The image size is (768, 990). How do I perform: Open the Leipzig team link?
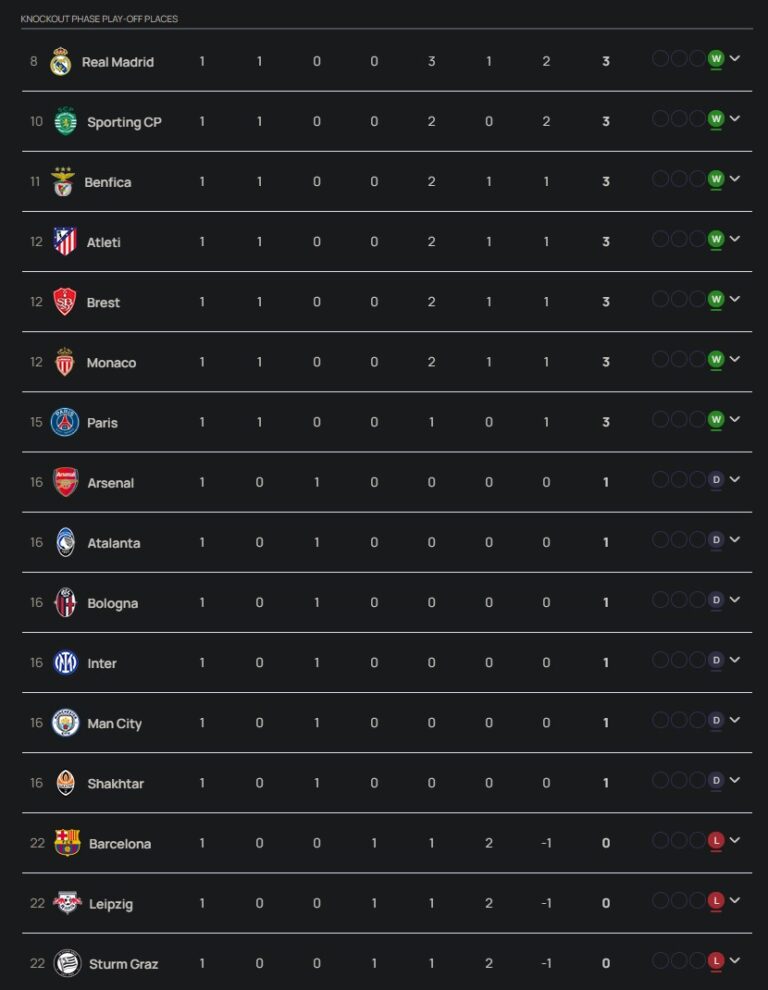click(x=111, y=904)
